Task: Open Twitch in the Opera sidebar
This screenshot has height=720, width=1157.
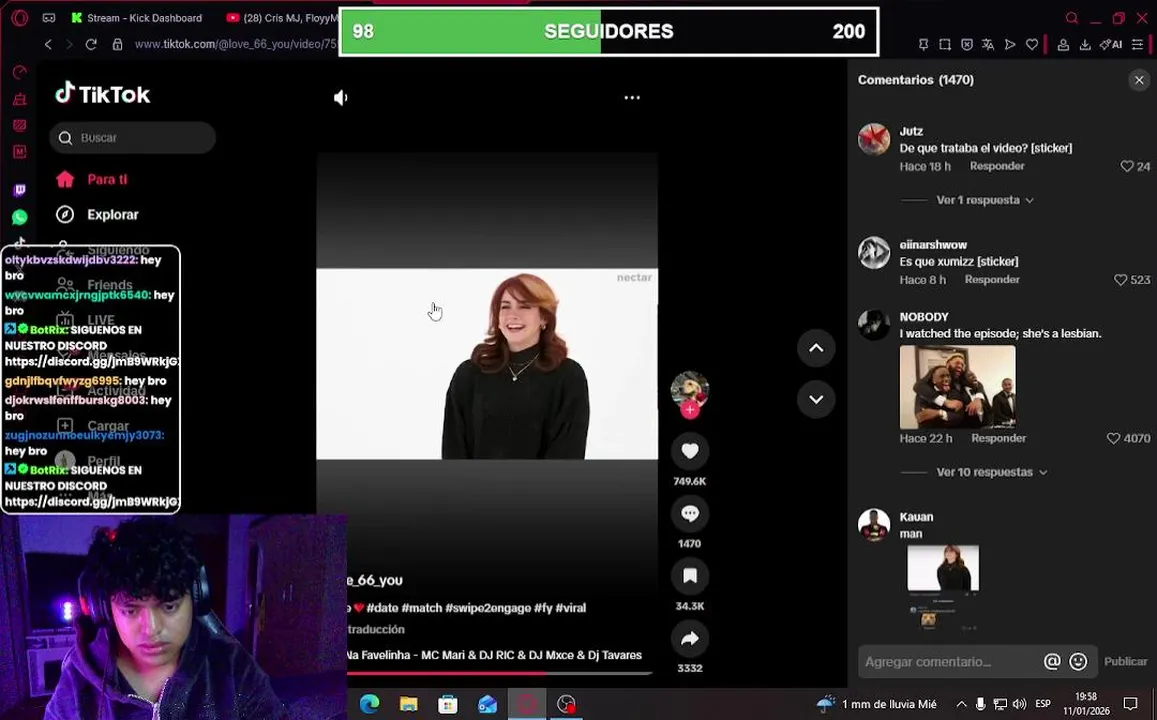Action: 20,190
